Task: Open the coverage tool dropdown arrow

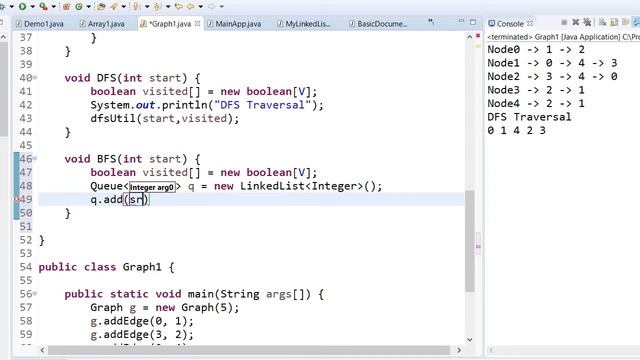Action: (x=53, y=7)
